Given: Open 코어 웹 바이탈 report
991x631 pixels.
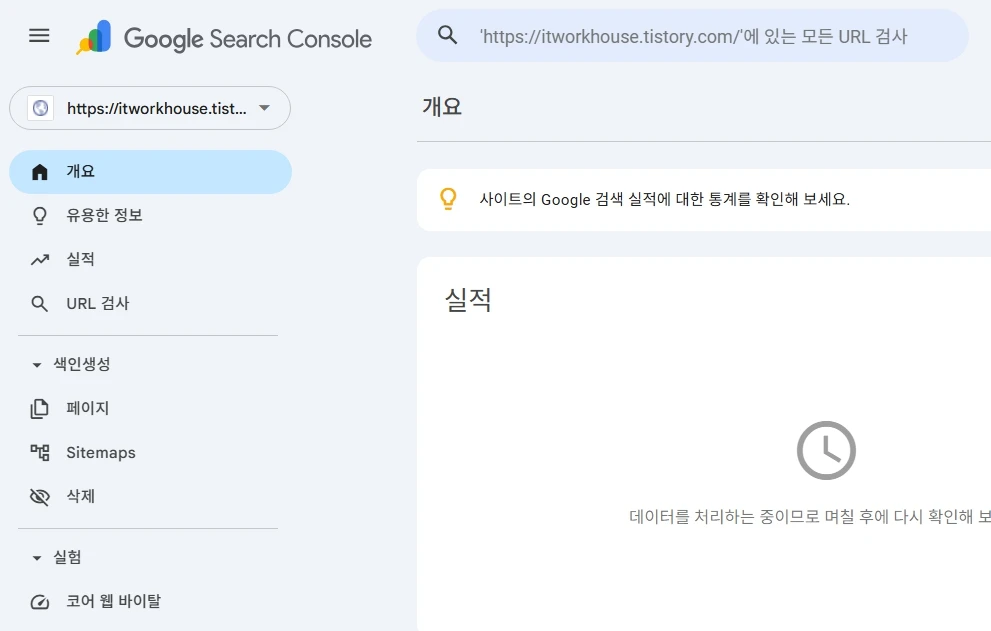Looking at the screenshot, I should (150, 601).
